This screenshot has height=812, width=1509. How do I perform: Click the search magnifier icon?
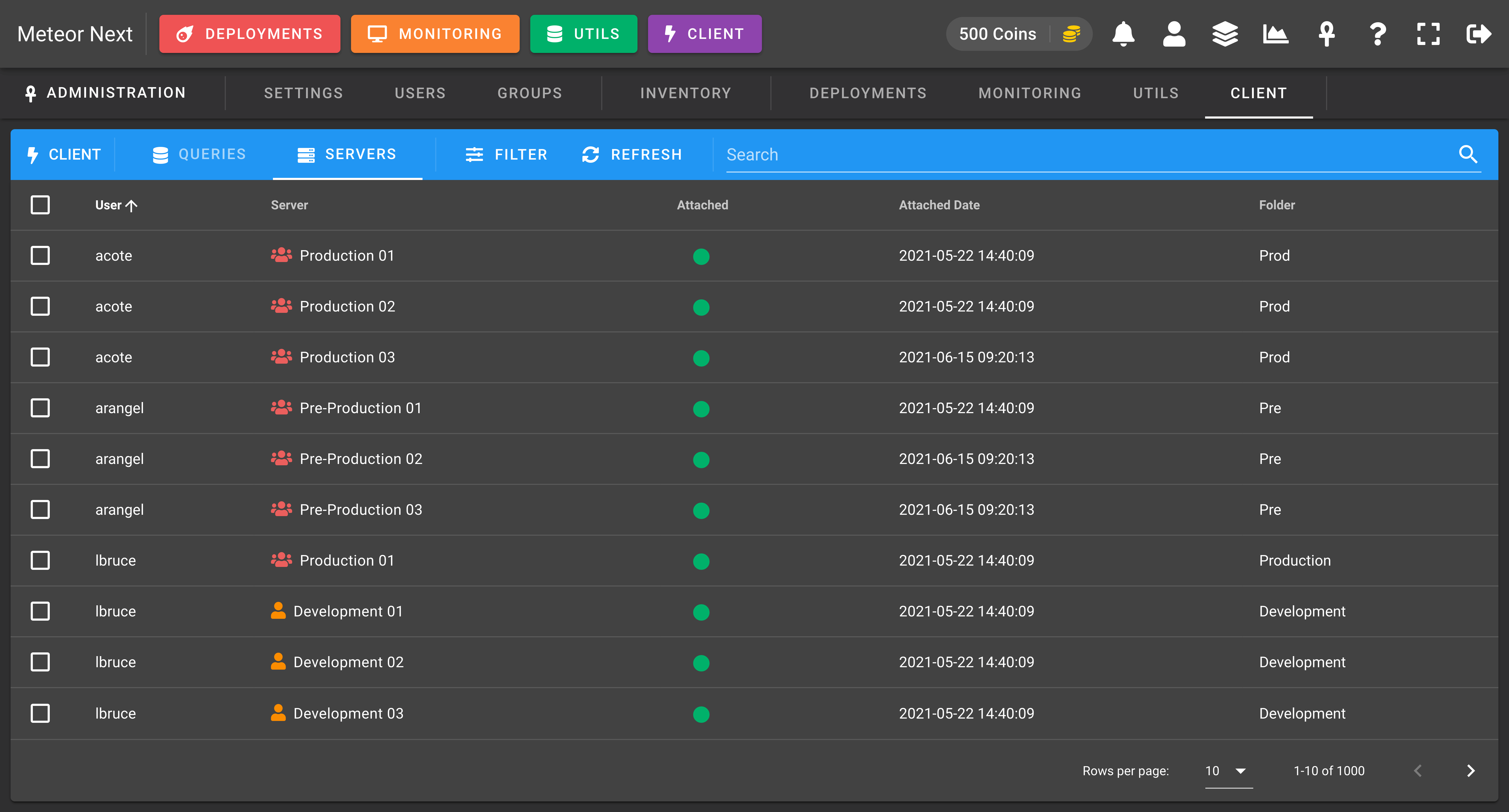click(x=1468, y=154)
